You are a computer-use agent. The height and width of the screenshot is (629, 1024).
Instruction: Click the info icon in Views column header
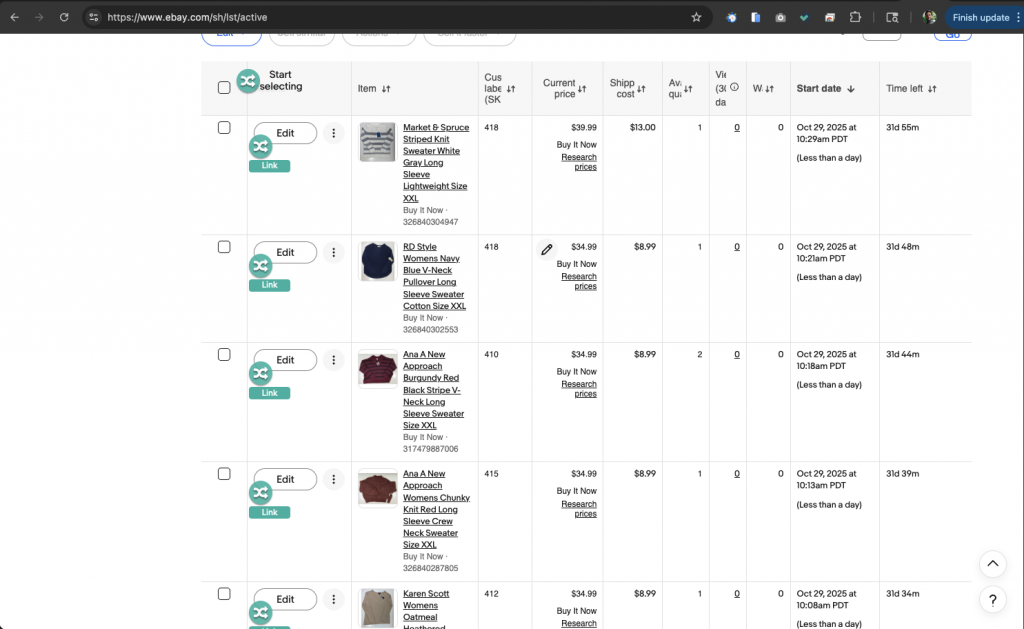coord(734,87)
